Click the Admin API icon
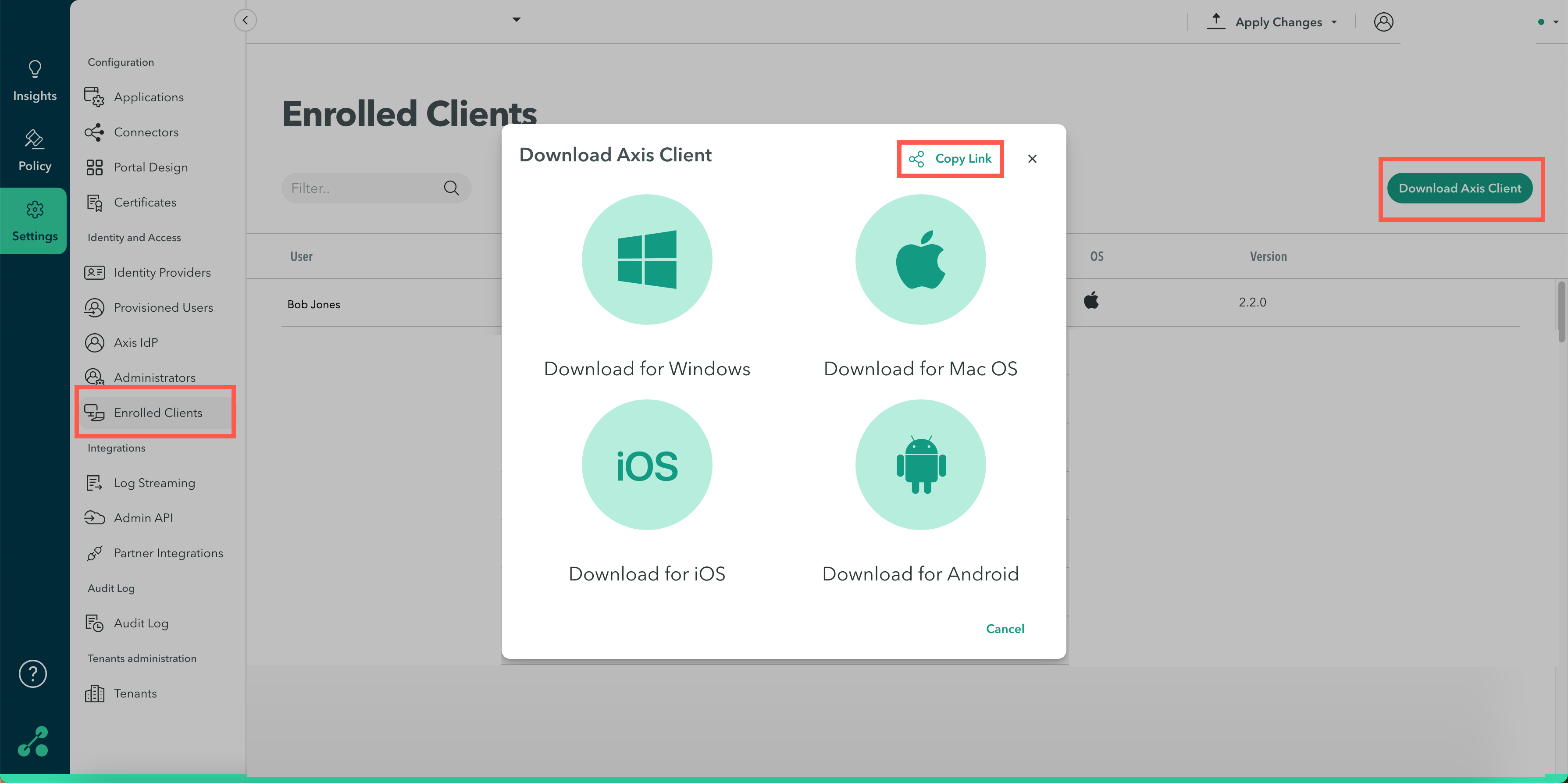Screen dimensions: 1568x783 coord(94,518)
